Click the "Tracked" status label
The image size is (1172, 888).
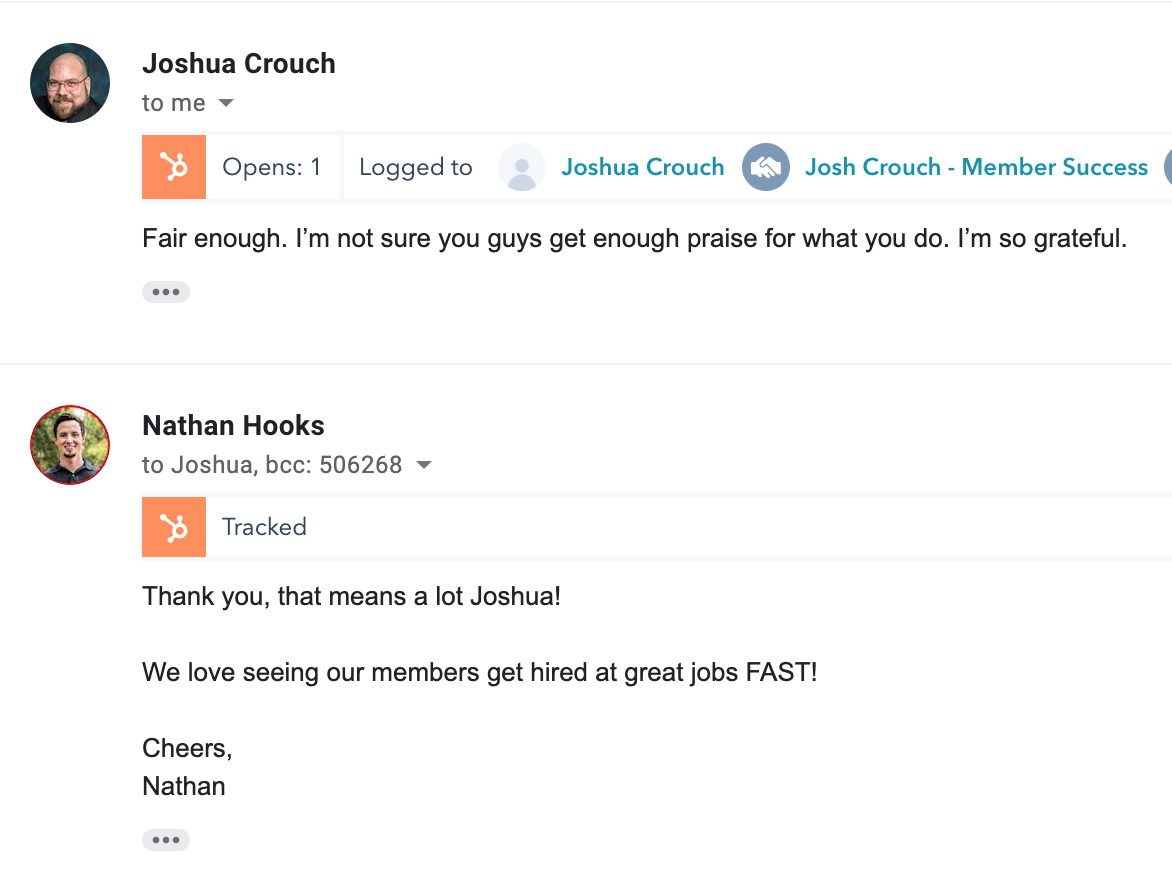264,527
